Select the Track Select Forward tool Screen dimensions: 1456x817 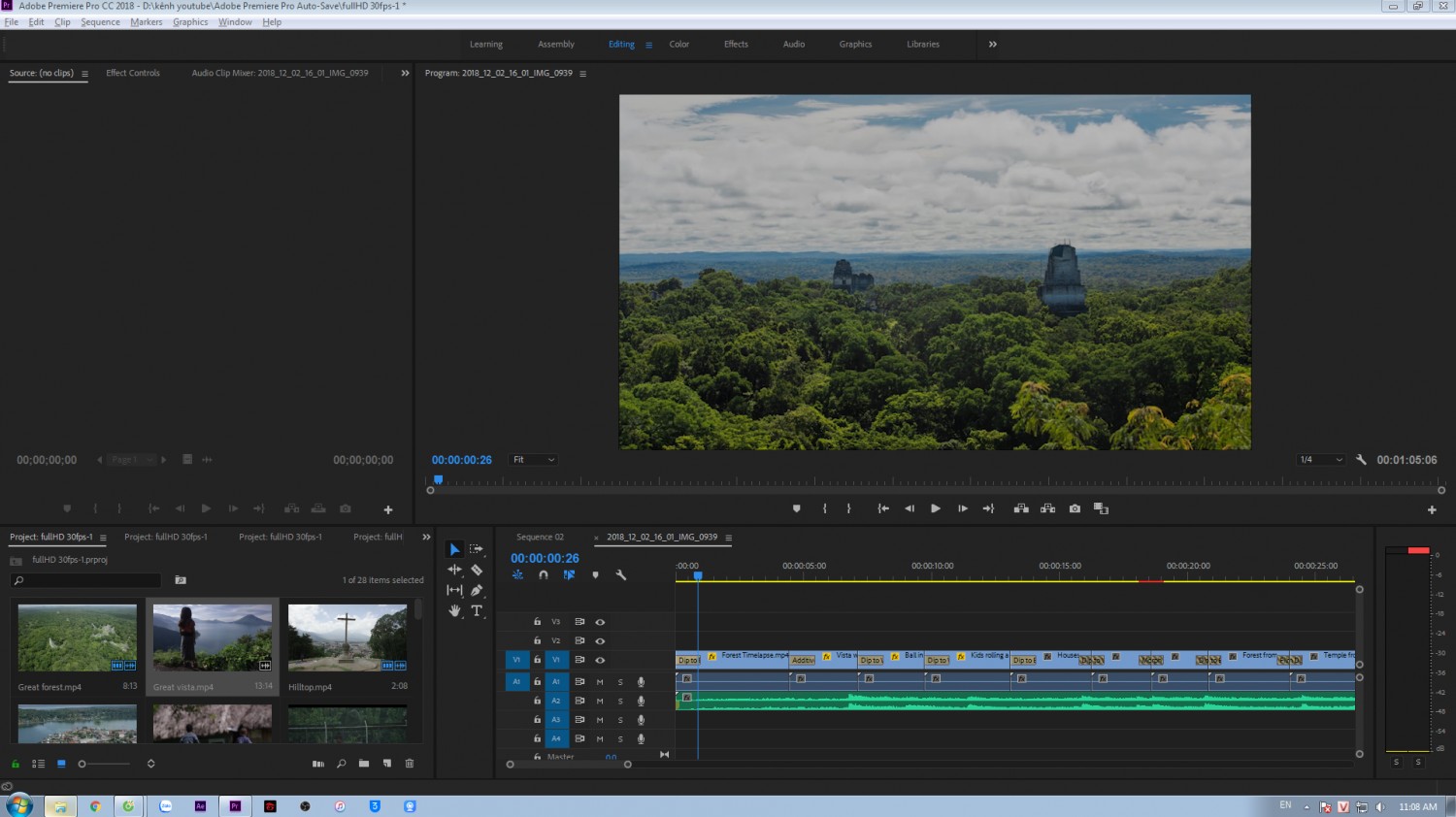[x=477, y=549]
